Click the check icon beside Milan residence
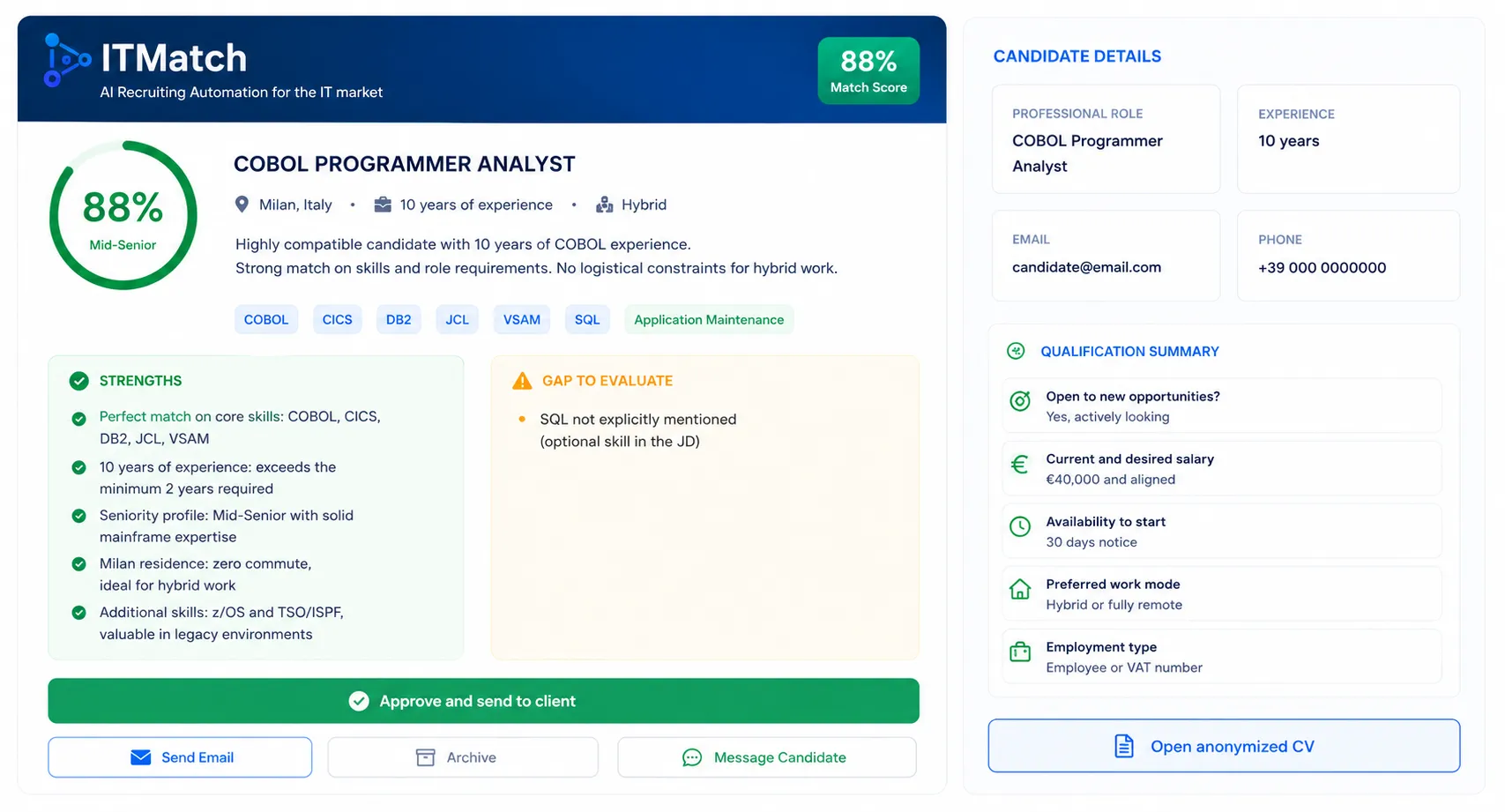 click(78, 564)
